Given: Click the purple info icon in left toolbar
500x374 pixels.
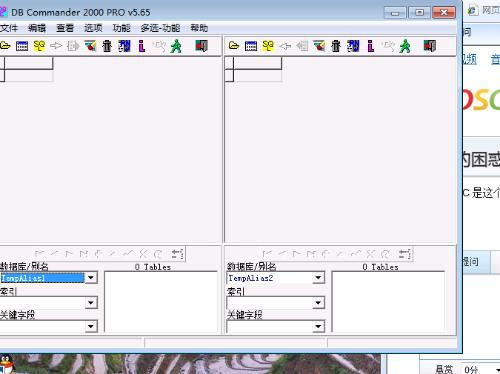Looking at the screenshot, I should point(142,46).
